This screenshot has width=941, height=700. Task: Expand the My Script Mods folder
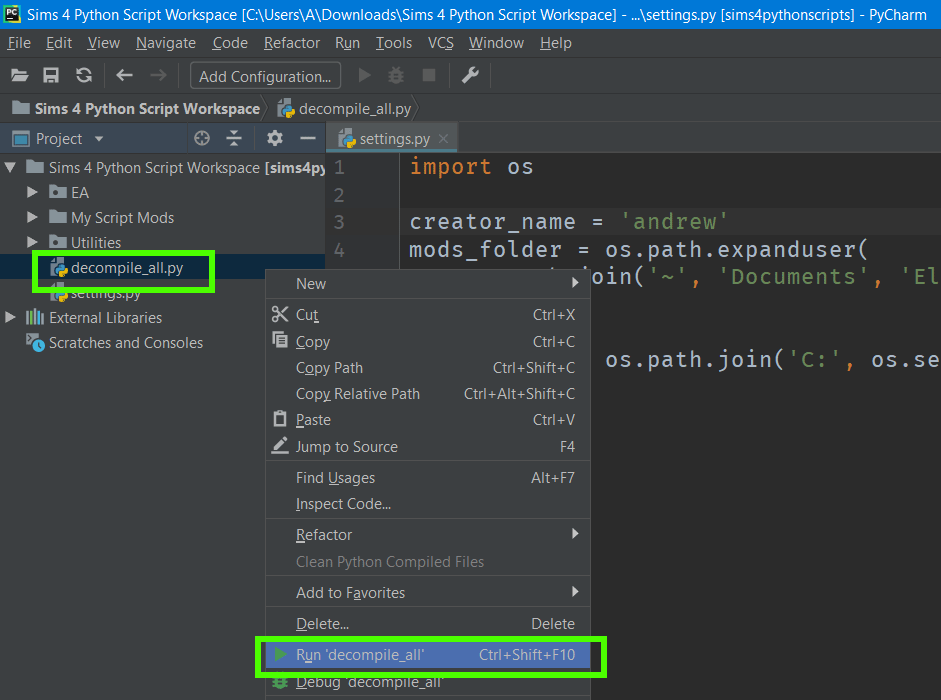32,217
